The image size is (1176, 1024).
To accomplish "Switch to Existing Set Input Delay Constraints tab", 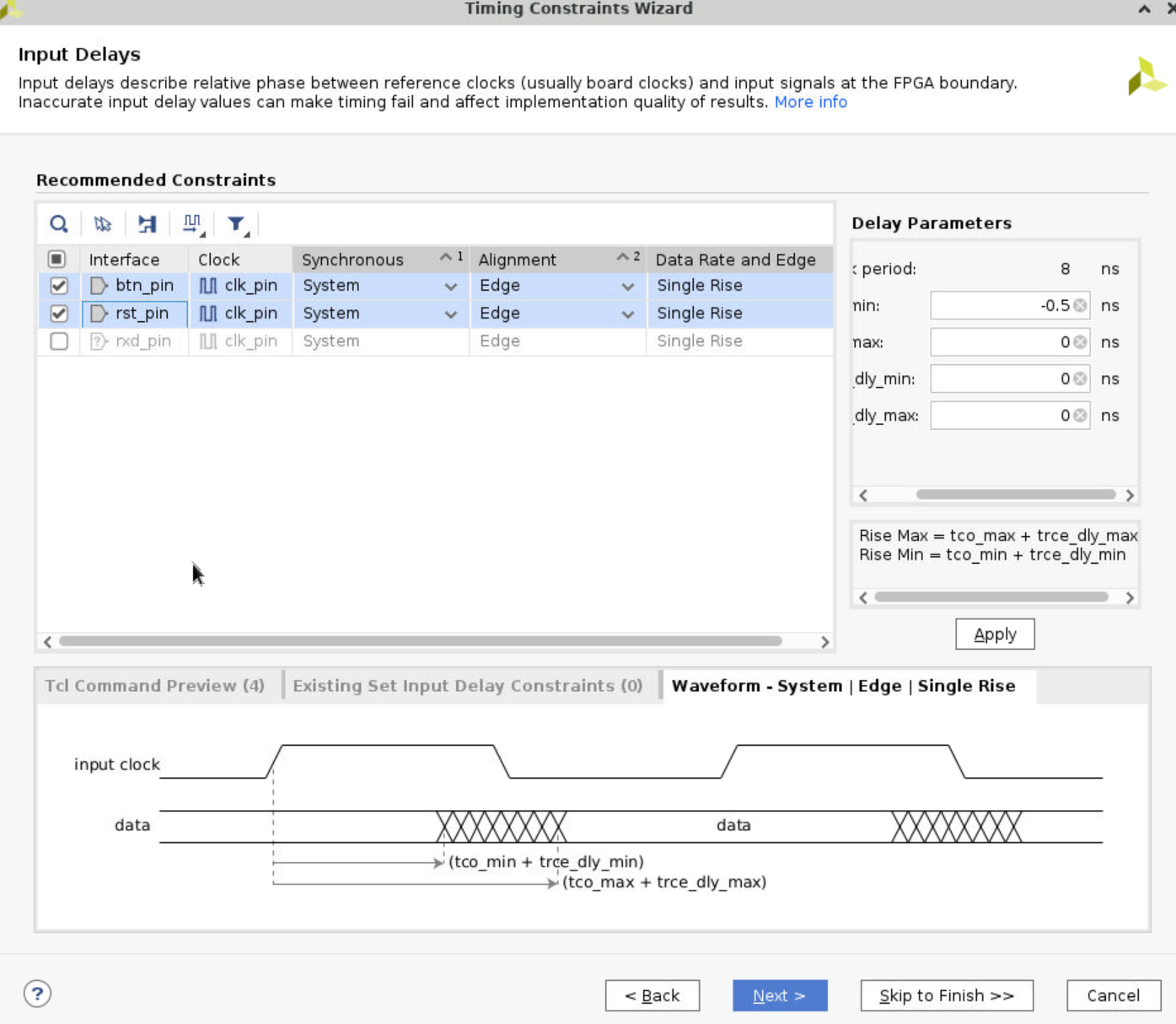I will [x=468, y=686].
